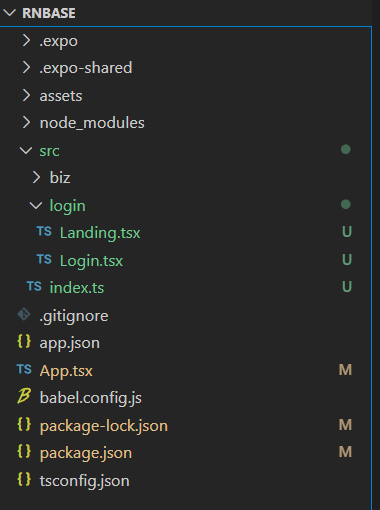Click the Babel icon of babel.config.js

pos(24,396)
